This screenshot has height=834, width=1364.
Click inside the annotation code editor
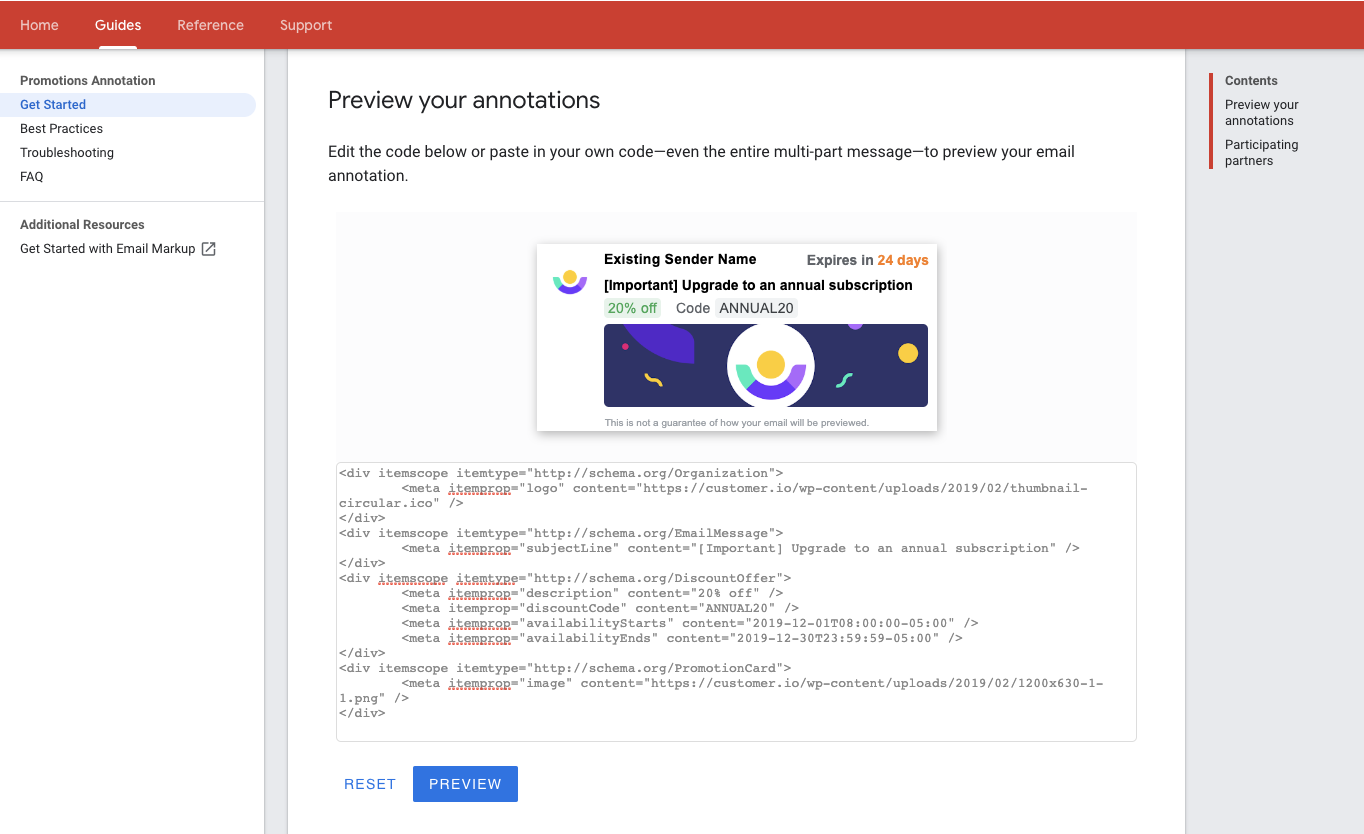click(x=736, y=600)
